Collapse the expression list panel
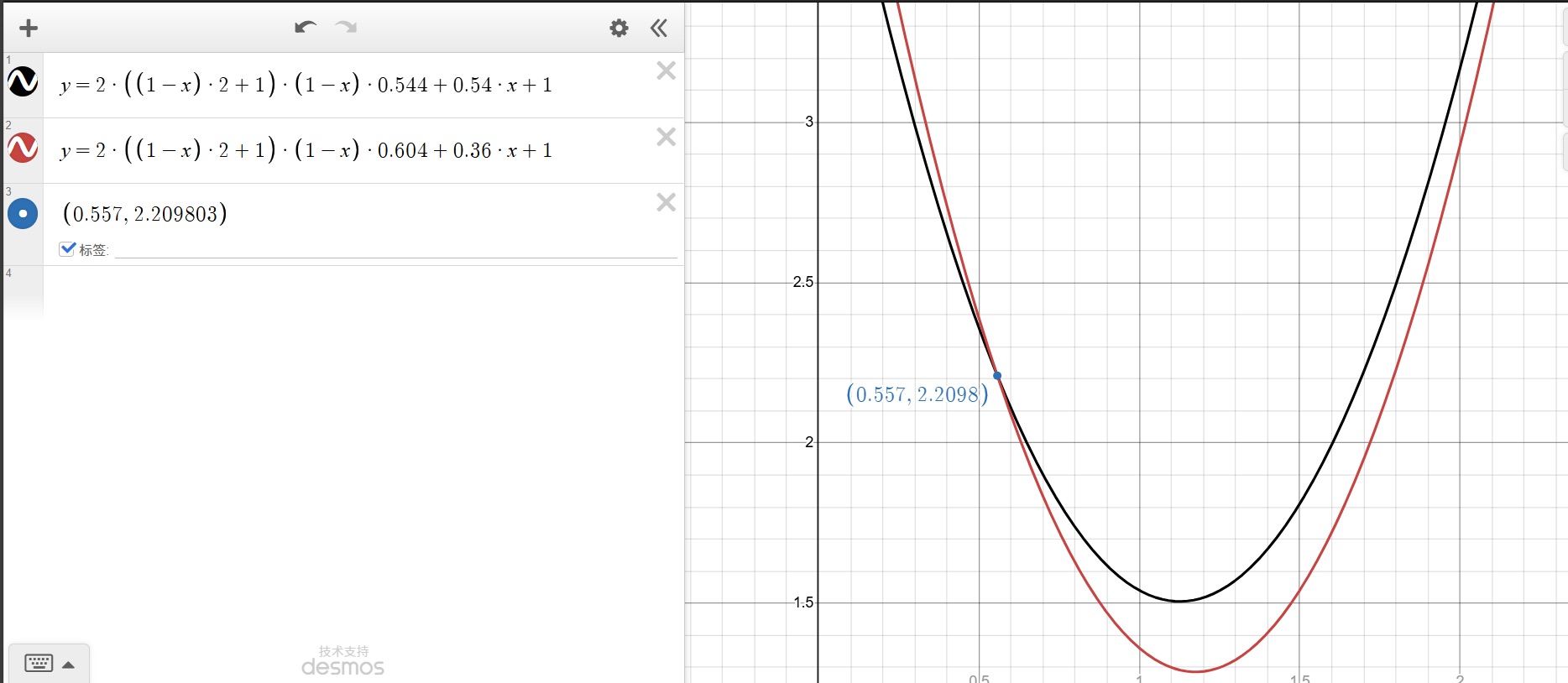The image size is (1568, 683). pyautogui.click(x=659, y=29)
